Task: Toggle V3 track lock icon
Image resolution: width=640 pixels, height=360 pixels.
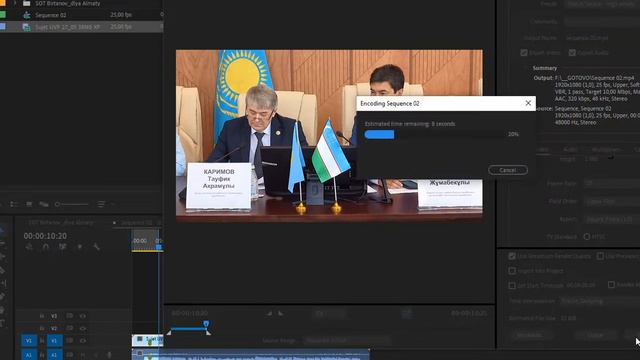Action: coord(42,316)
